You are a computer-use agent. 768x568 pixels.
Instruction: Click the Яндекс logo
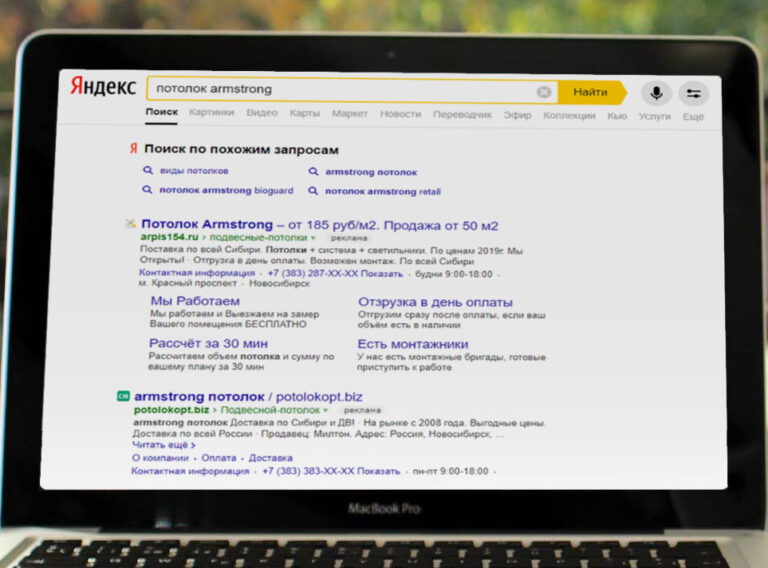103,86
